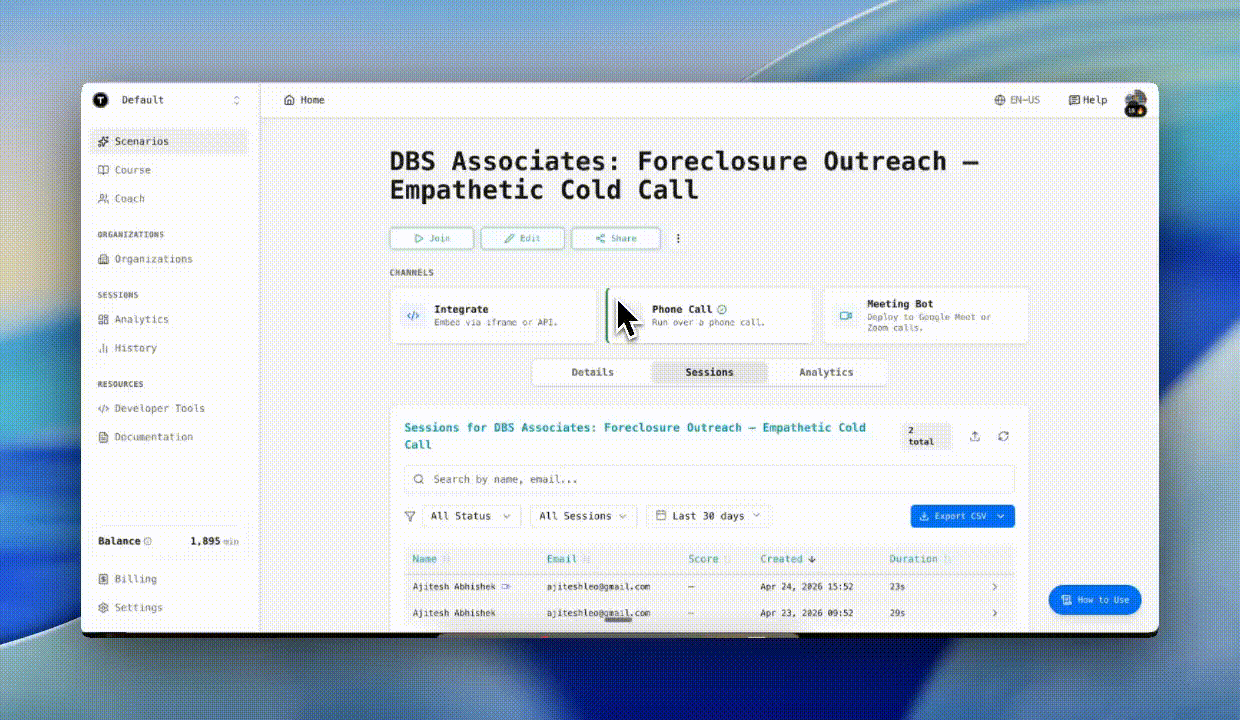1240x720 pixels.
Task: Open the user avatar menu
Action: pyautogui.click(x=1135, y=102)
